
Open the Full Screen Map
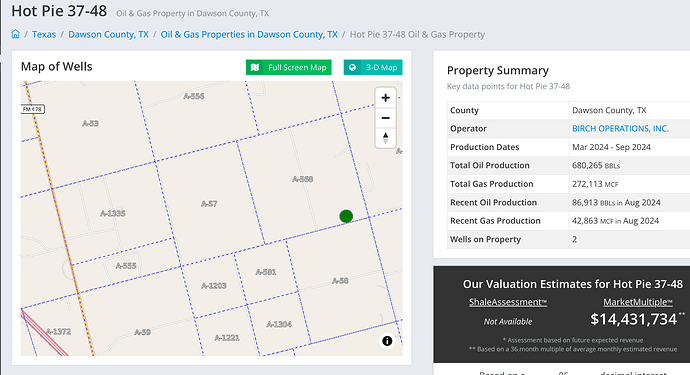click(289, 67)
